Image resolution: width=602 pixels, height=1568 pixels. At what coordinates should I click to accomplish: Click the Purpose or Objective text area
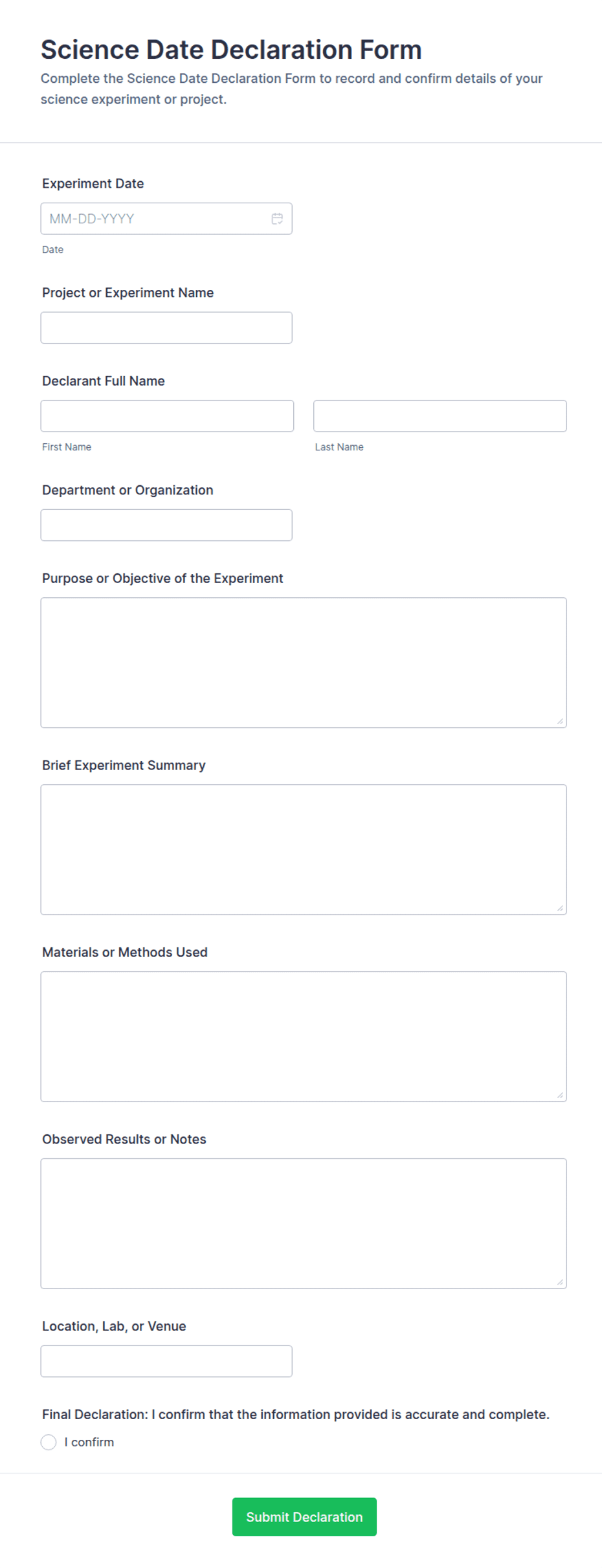pyautogui.click(x=304, y=663)
